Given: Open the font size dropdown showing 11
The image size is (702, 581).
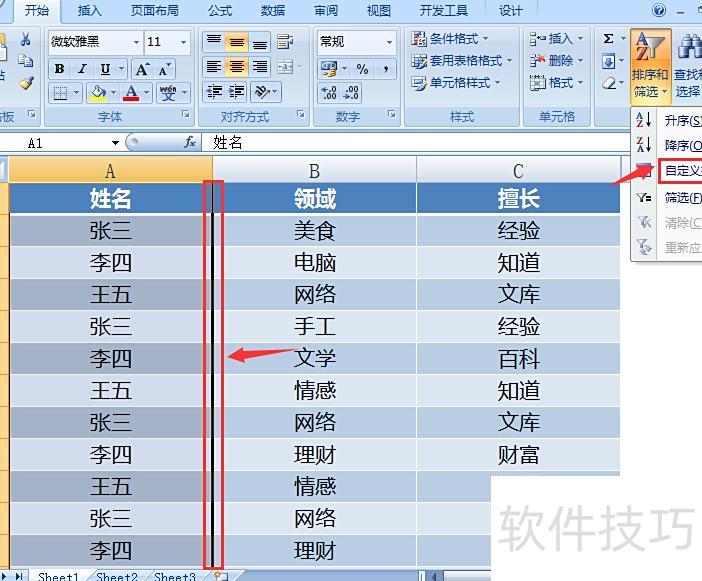Looking at the screenshot, I should (183, 42).
